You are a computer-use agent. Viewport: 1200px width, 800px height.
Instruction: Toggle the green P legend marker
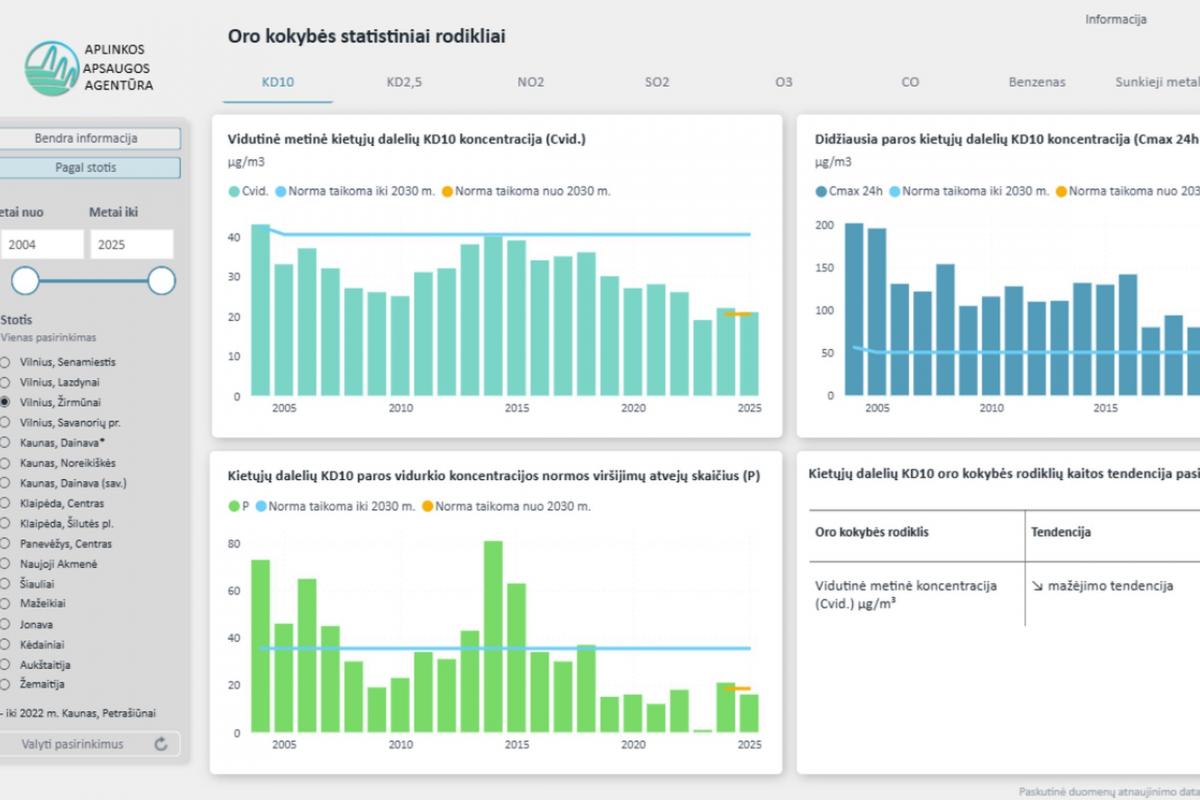[x=234, y=506]
